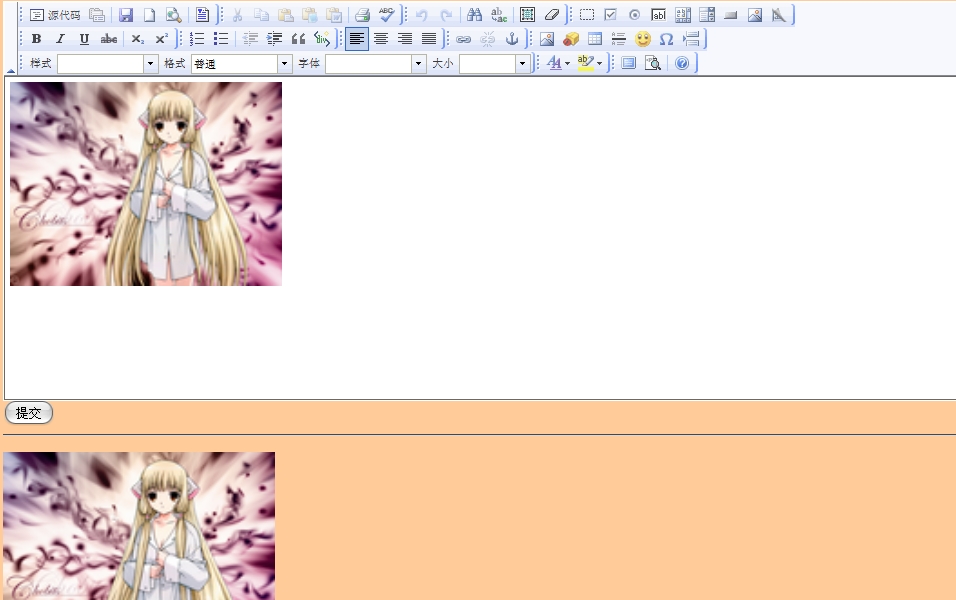This screenshot has width=956, height=600.
Task: Click the Cut scissors icon
Action: pos(237,15)
